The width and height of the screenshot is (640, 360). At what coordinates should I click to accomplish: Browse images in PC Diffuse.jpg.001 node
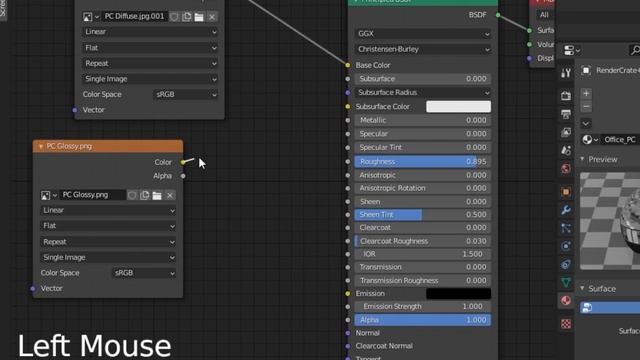[x=90, y=17]
